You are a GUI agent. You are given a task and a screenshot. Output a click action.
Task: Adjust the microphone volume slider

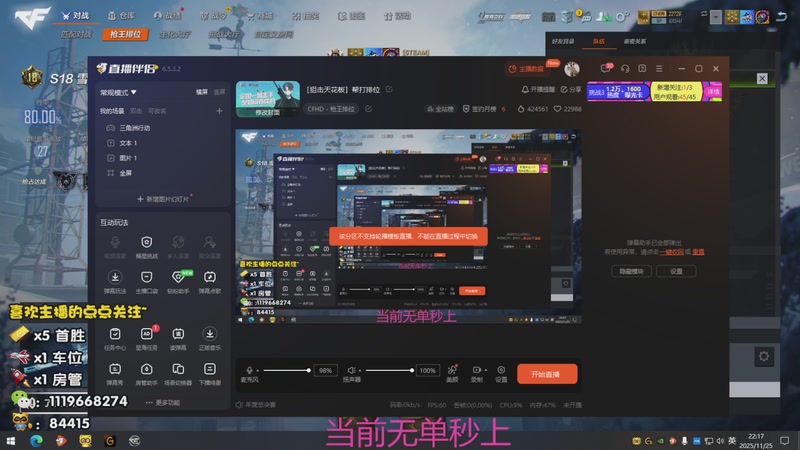(287, 370)
